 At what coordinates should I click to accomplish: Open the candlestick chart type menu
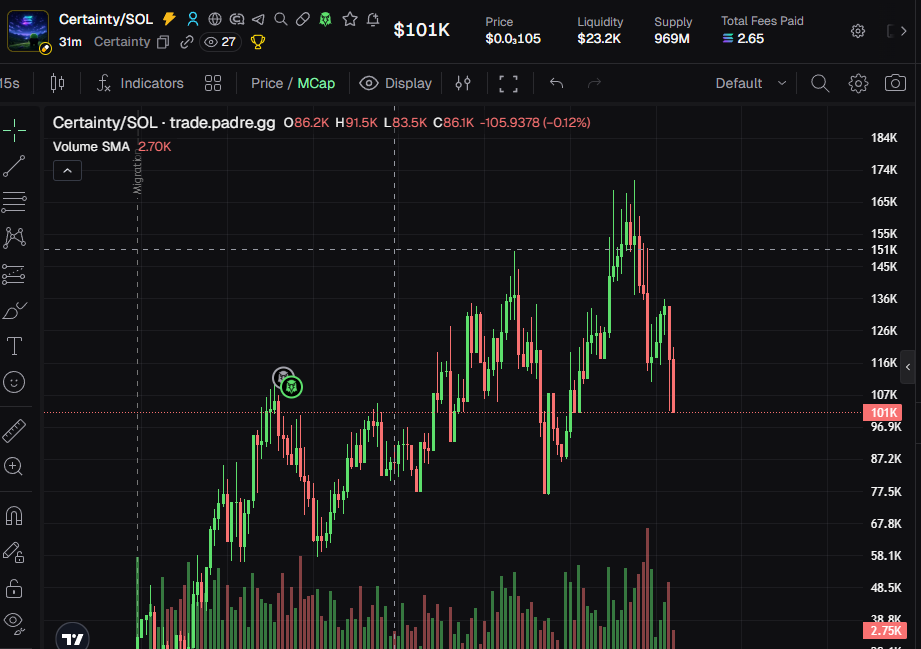[57, 83]
